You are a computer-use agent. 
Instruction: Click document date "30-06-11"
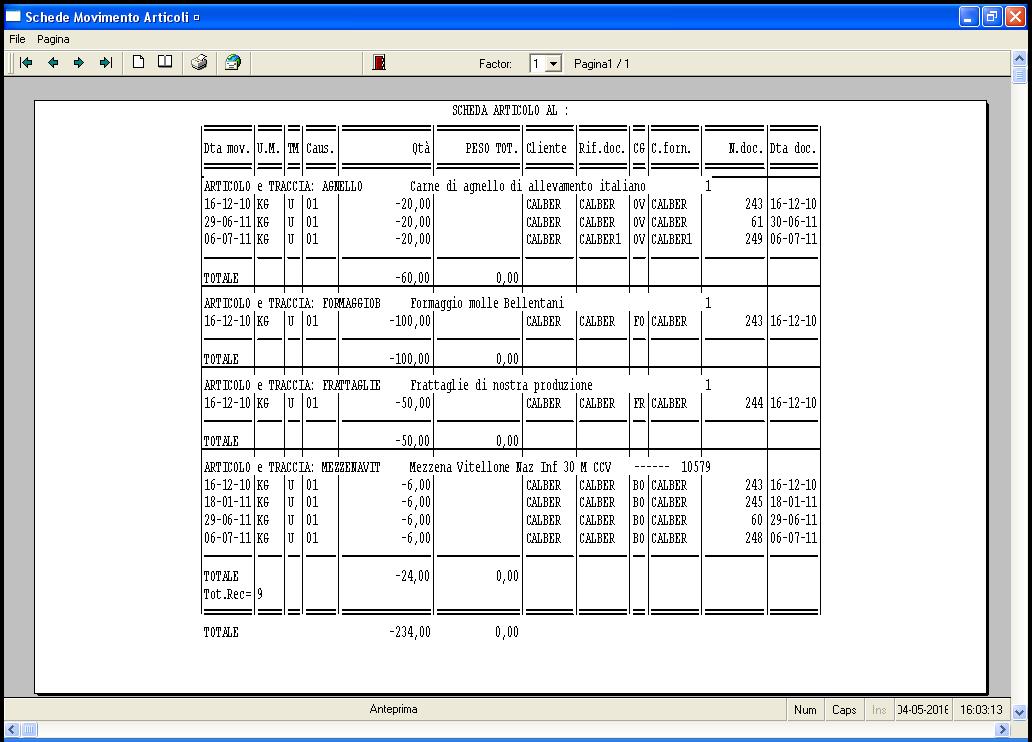tap(794, 223)
